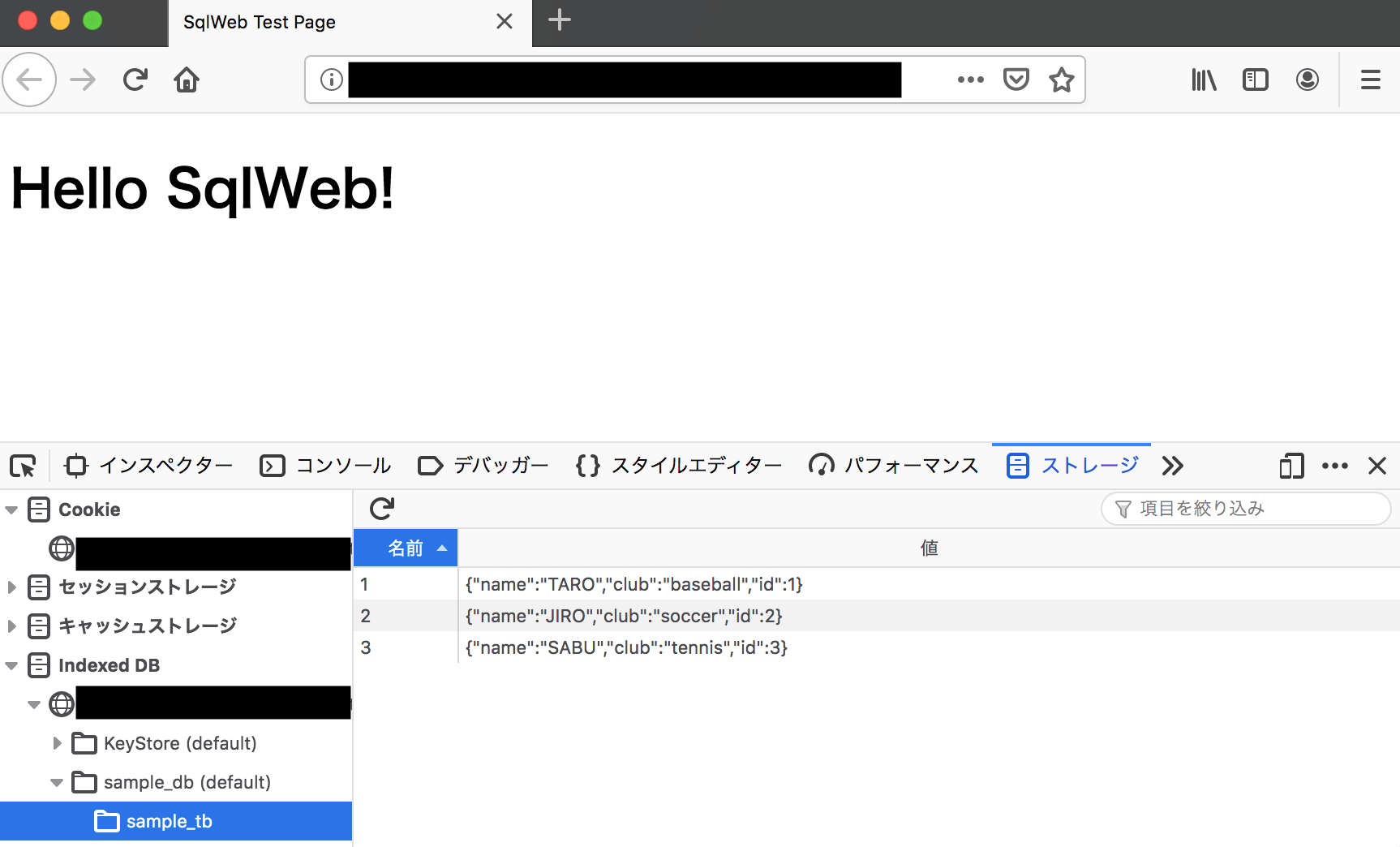Select the JIRO soccer row value
The image size is (1400, 847).
624,616
